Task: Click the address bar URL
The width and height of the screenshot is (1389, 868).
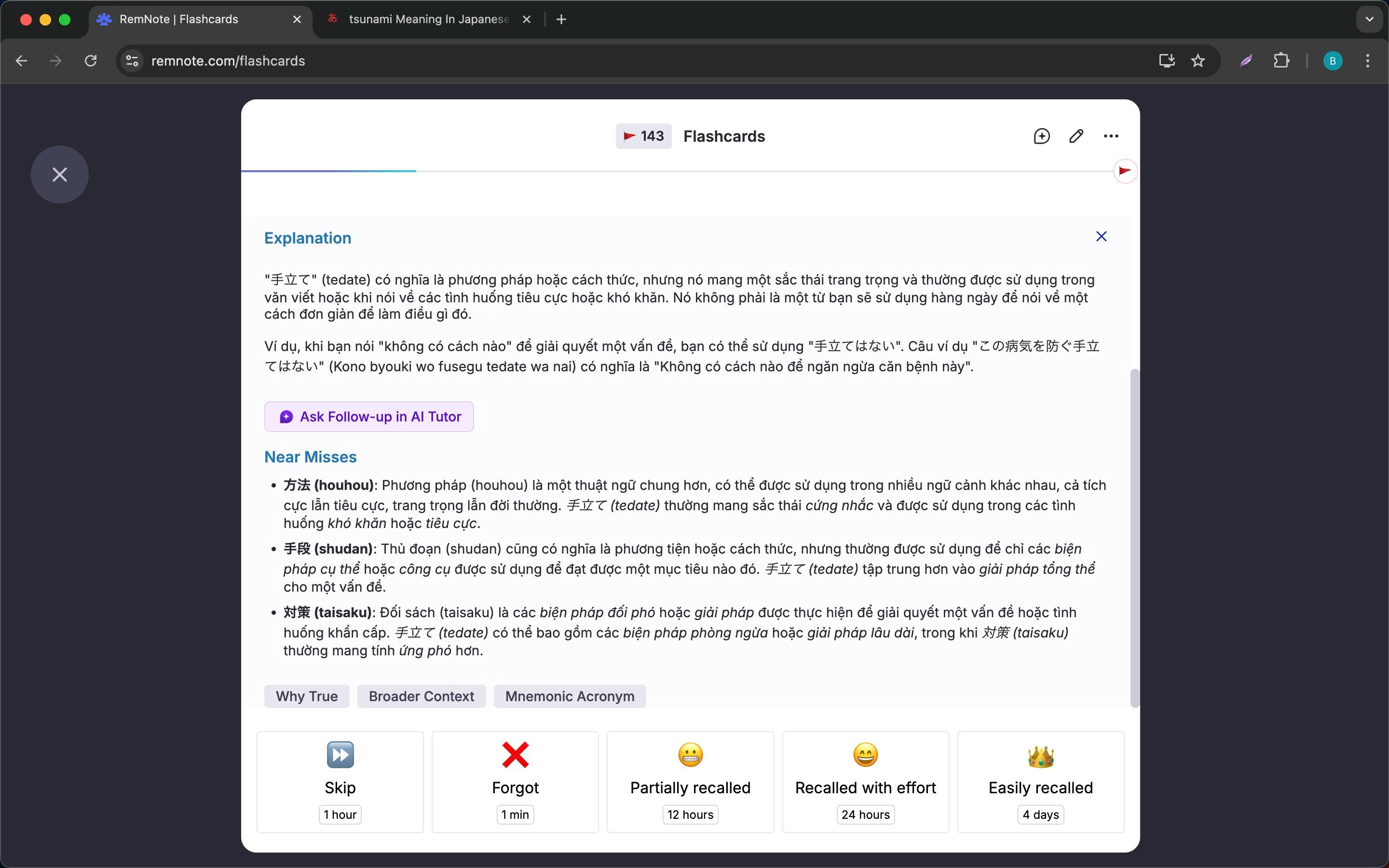Action: pyautogui.click(x=229, y=61)
